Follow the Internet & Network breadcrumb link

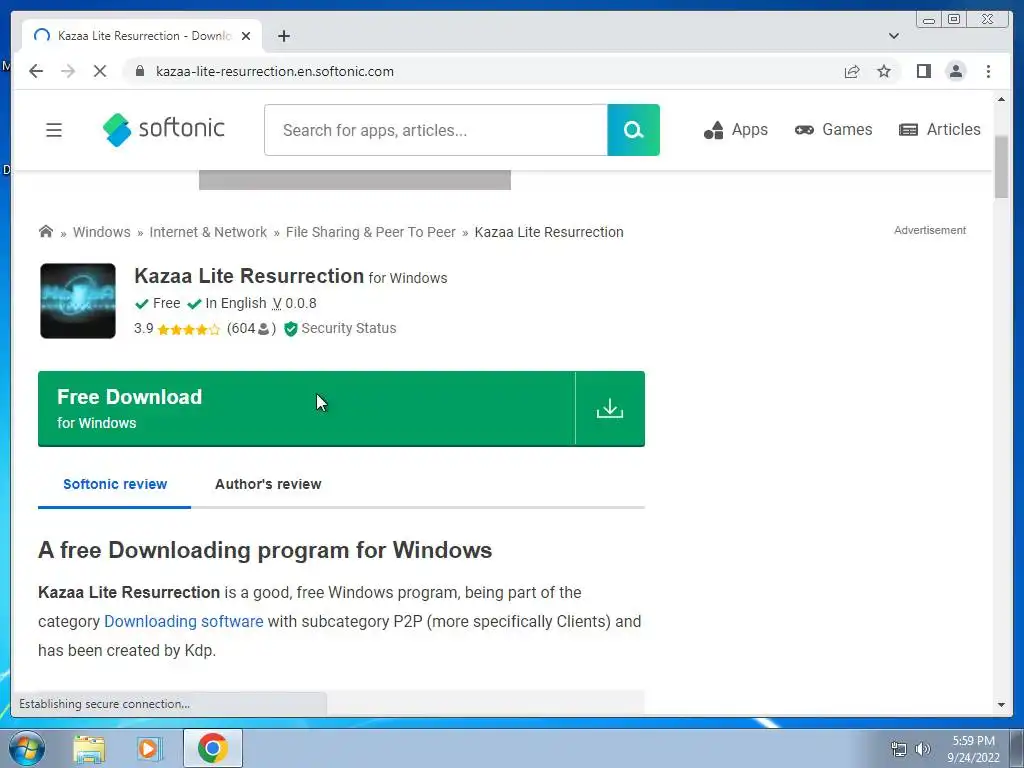(208, 232)
